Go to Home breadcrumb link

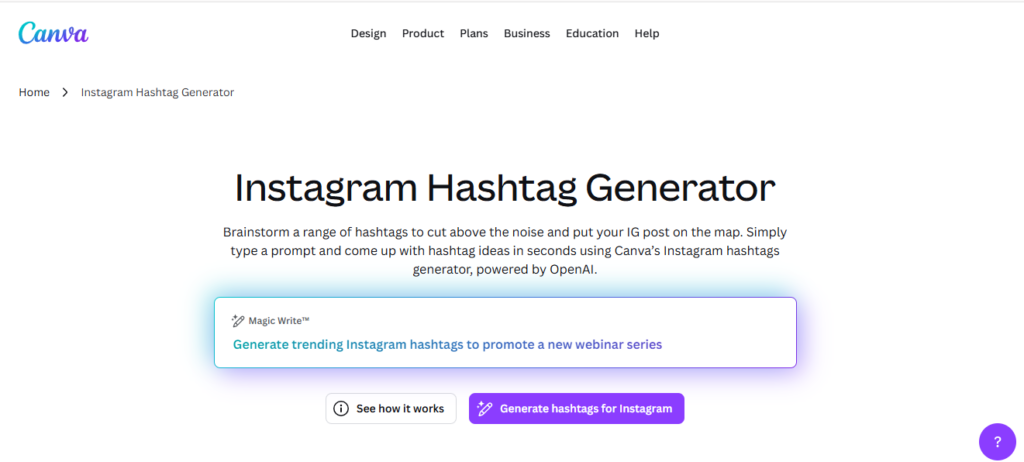[x=34, y=92]
